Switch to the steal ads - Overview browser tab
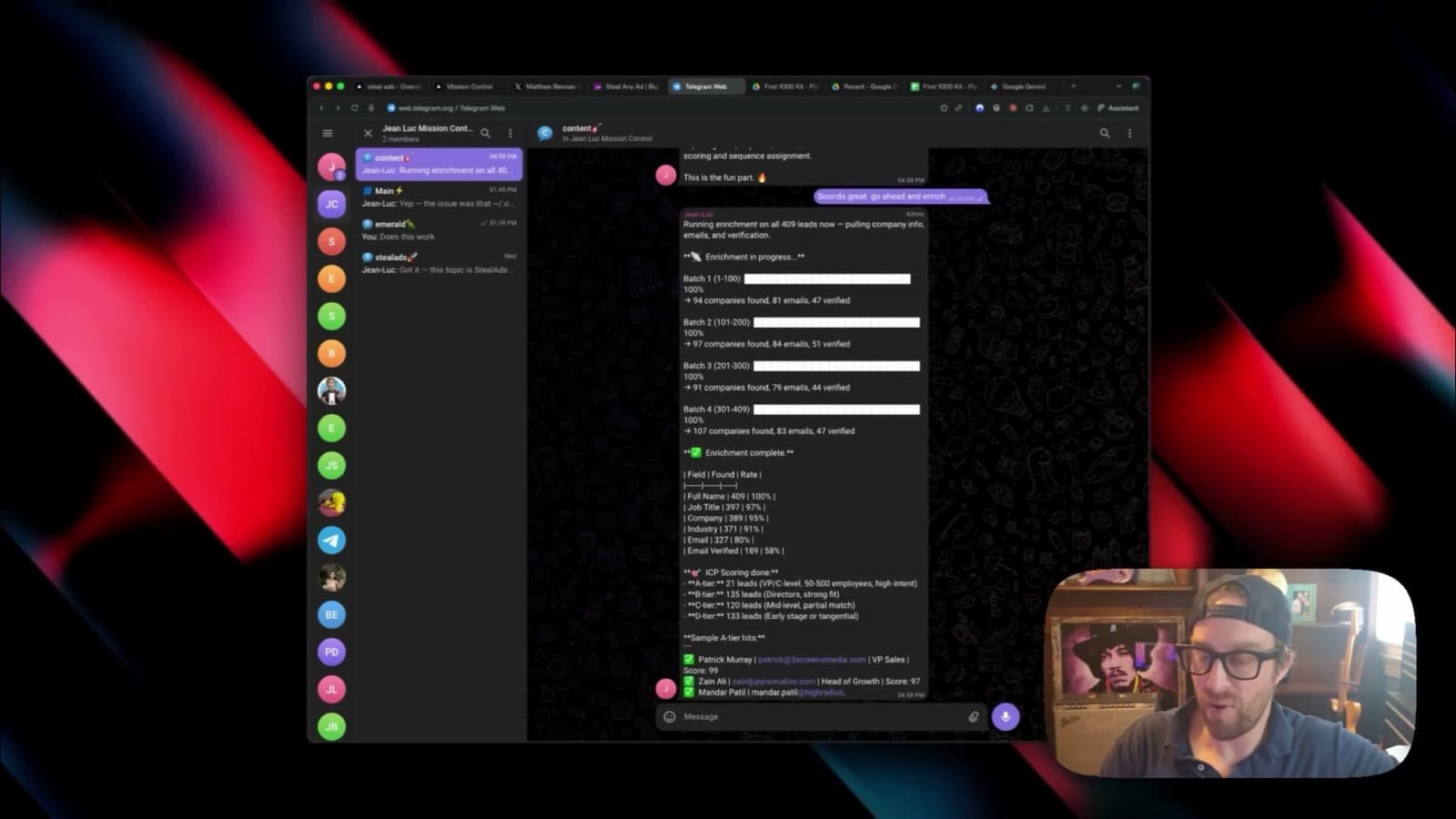This screenshot has width=1456, height=819. pos(389,86)
